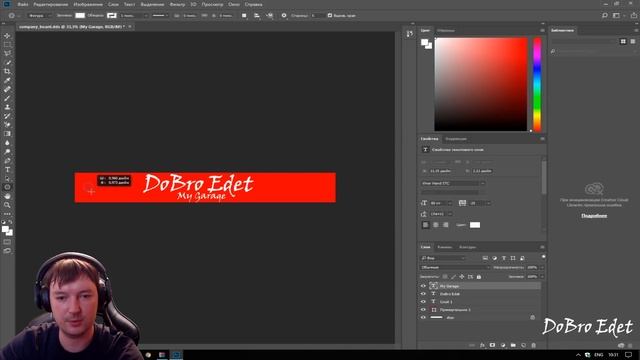Hide the background layer
The width and height of the screenshot is (640, 360).
tap(423, 317)
